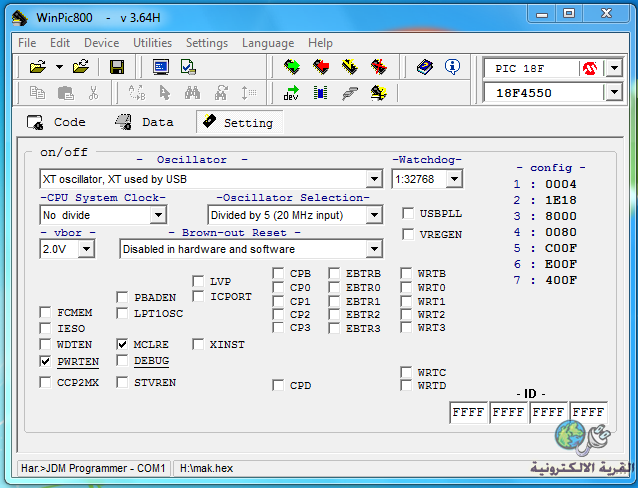Enable the DEBUG checkbox
The height and width of the screenshot is (490, 640).
pyautogui.click(x=122, y=361)
